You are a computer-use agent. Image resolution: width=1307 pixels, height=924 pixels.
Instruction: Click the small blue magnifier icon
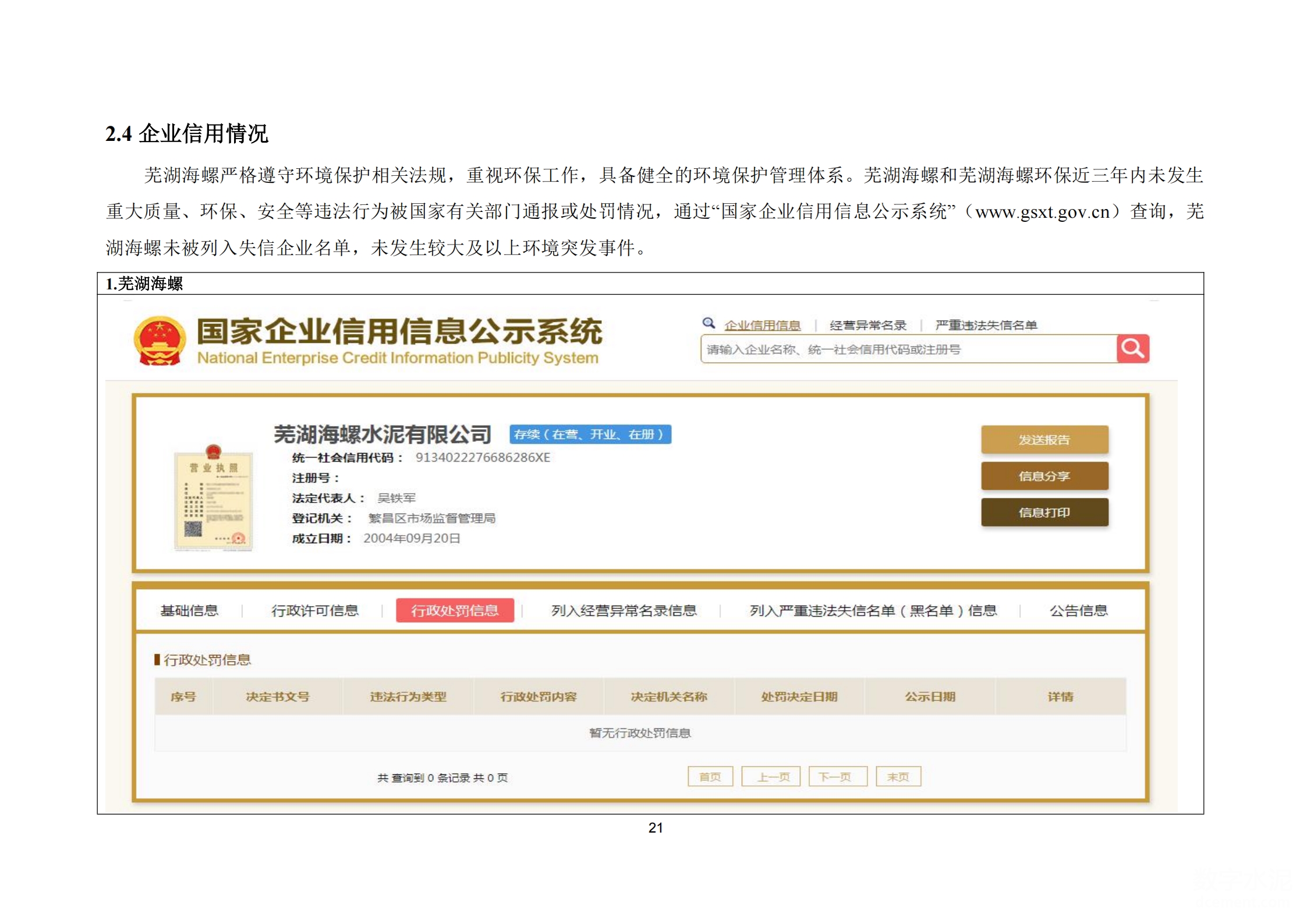click(x=708, y=323)
